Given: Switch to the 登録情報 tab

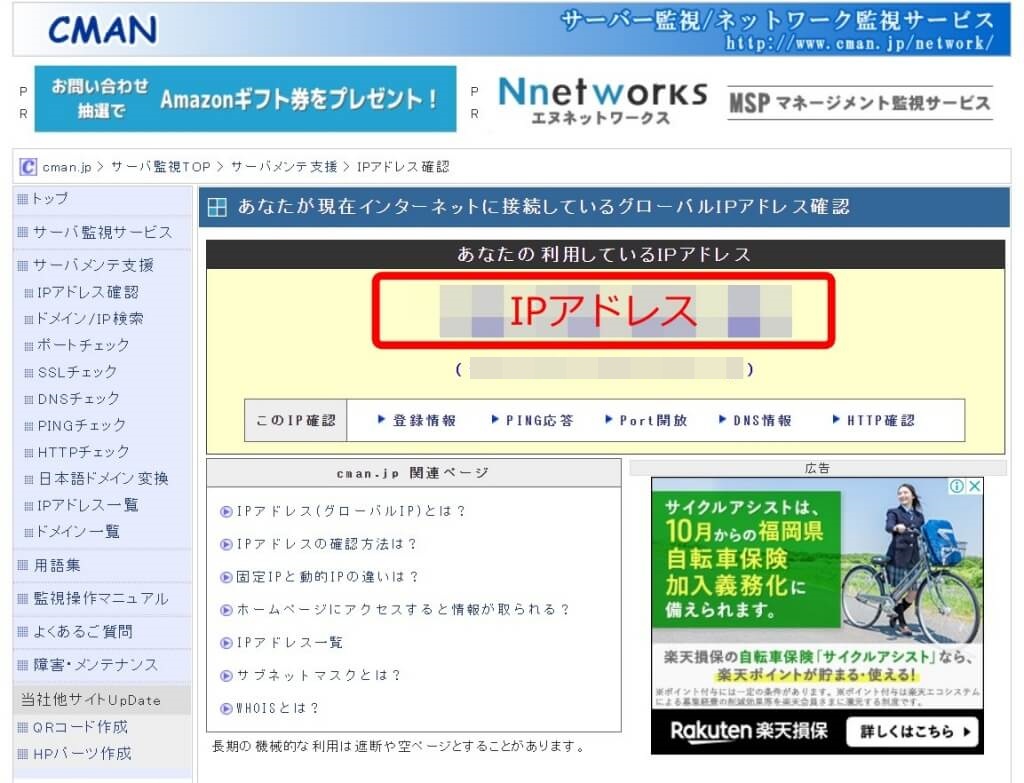Looking at the screenshot, I should point(416,420).
